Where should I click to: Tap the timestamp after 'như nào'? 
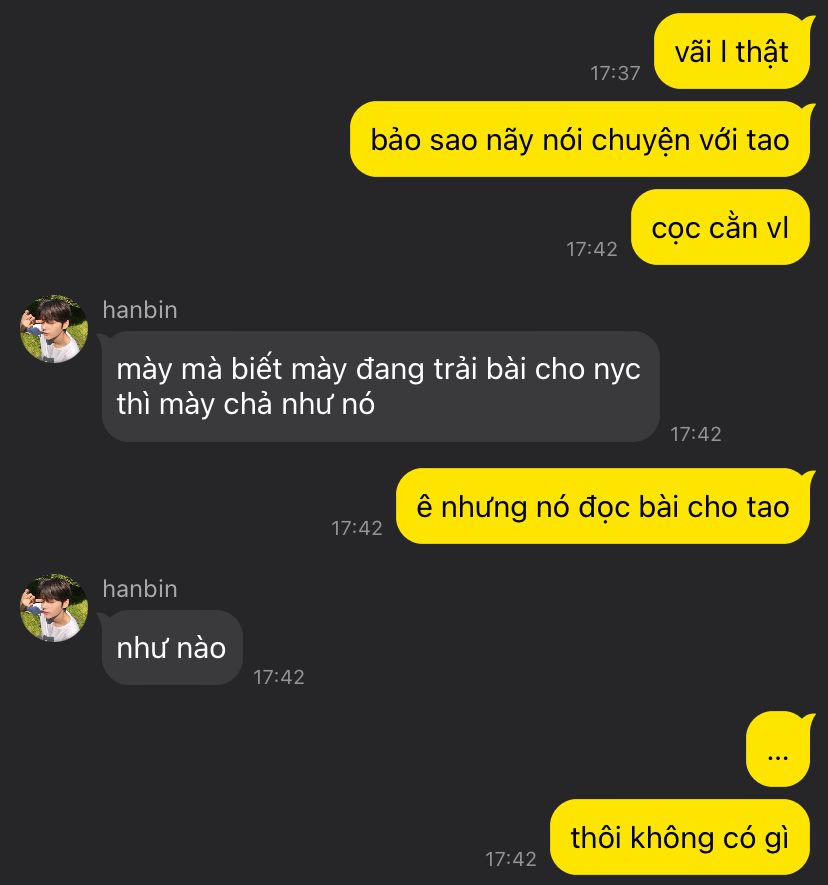point(279,677)
